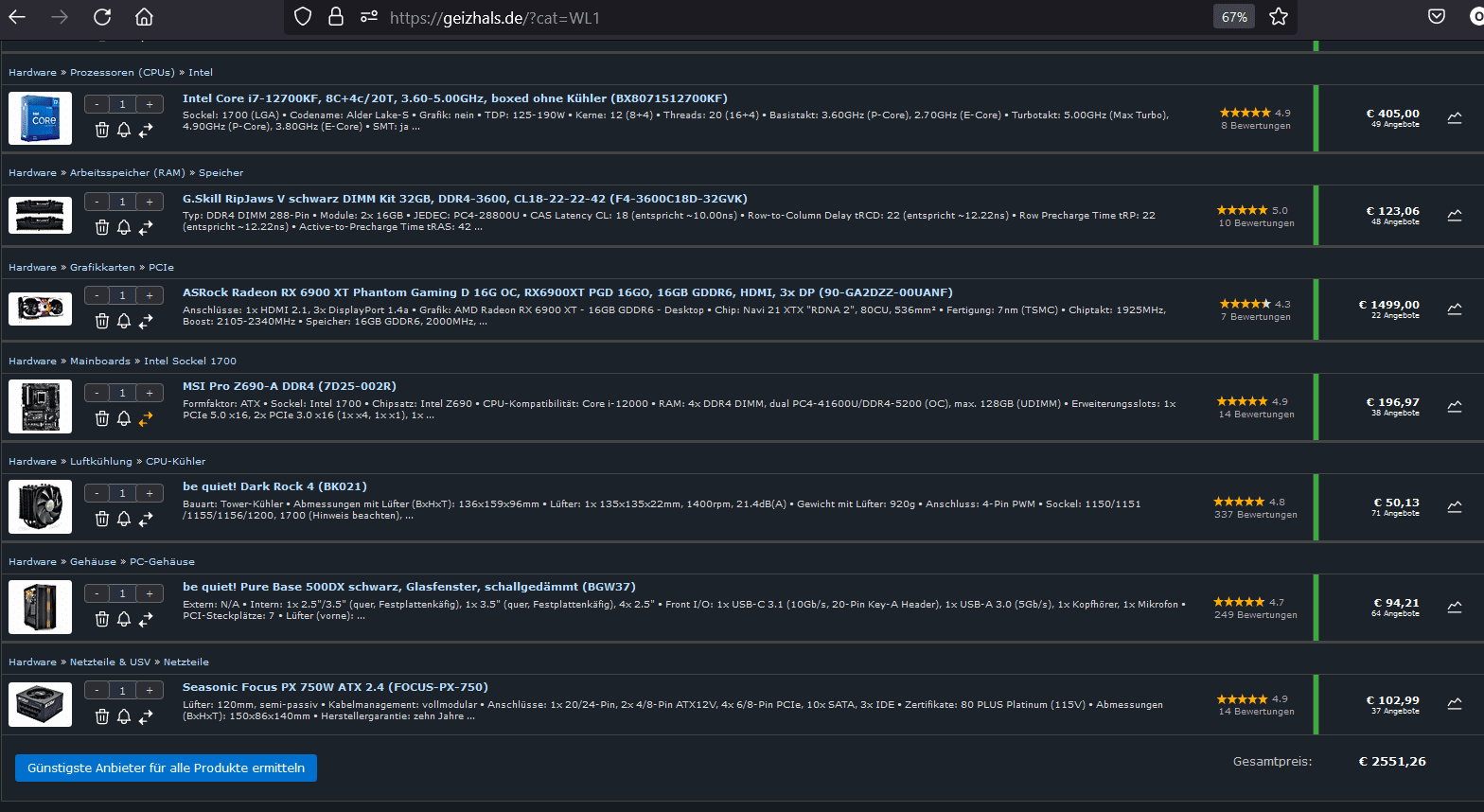Swap arrows icon for Pure Base 500DX
The height and width of the screenshot is (812, 1484).
coord(146,619)
